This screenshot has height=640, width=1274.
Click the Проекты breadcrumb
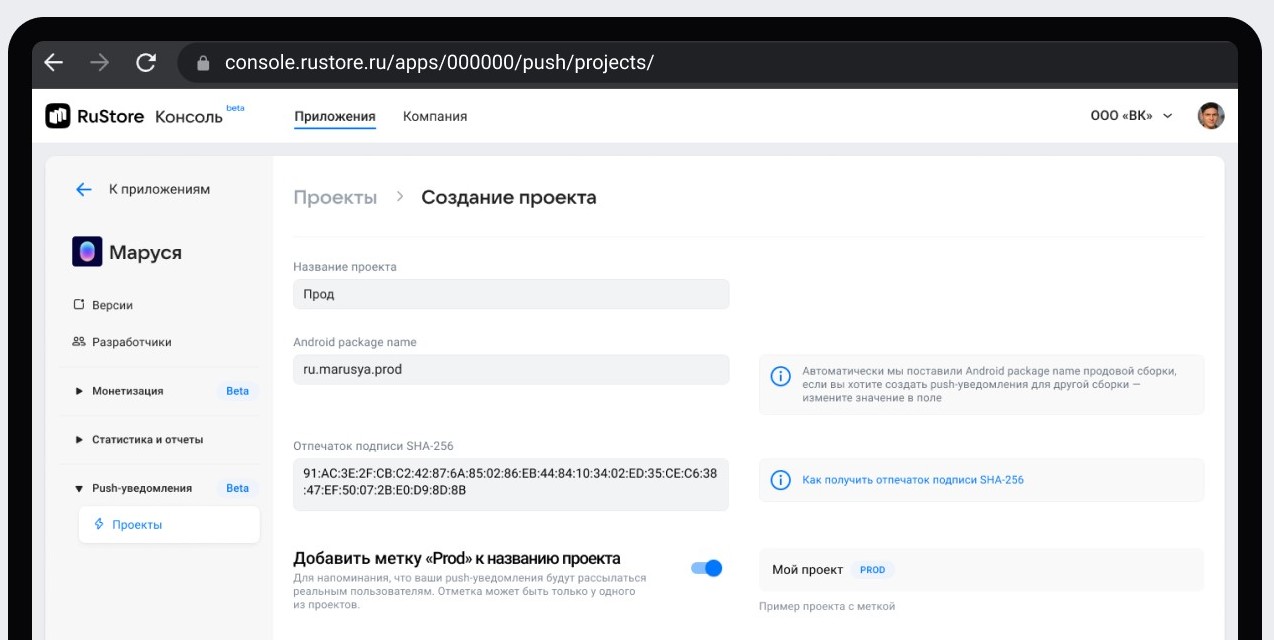pyautogui.click(x=335, y=197)
